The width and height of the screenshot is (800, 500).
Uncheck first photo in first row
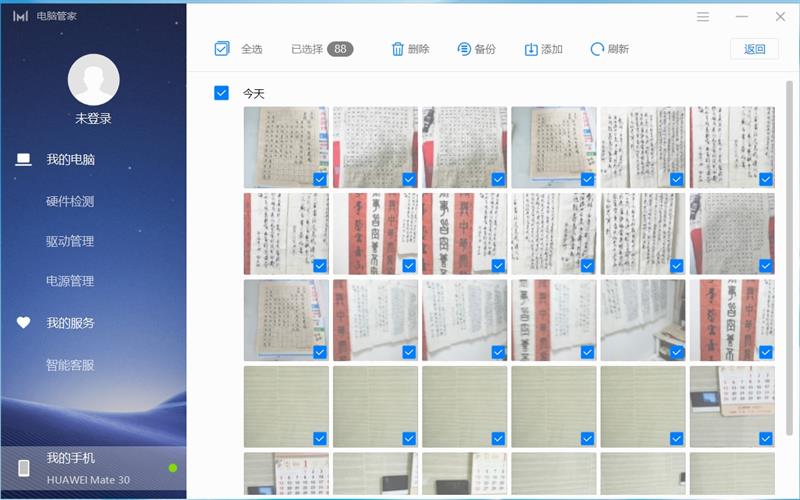(x=320, y=179)
